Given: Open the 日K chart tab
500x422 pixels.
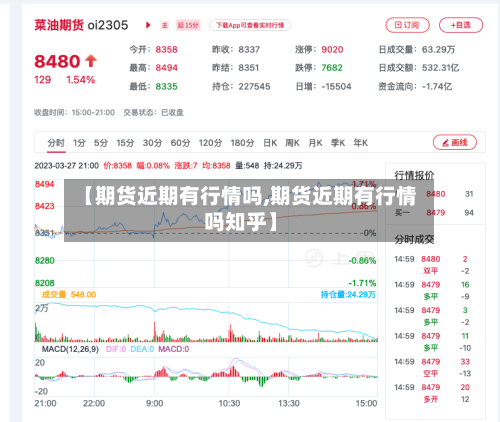Looking at the screenshot, I should [270, 143].
